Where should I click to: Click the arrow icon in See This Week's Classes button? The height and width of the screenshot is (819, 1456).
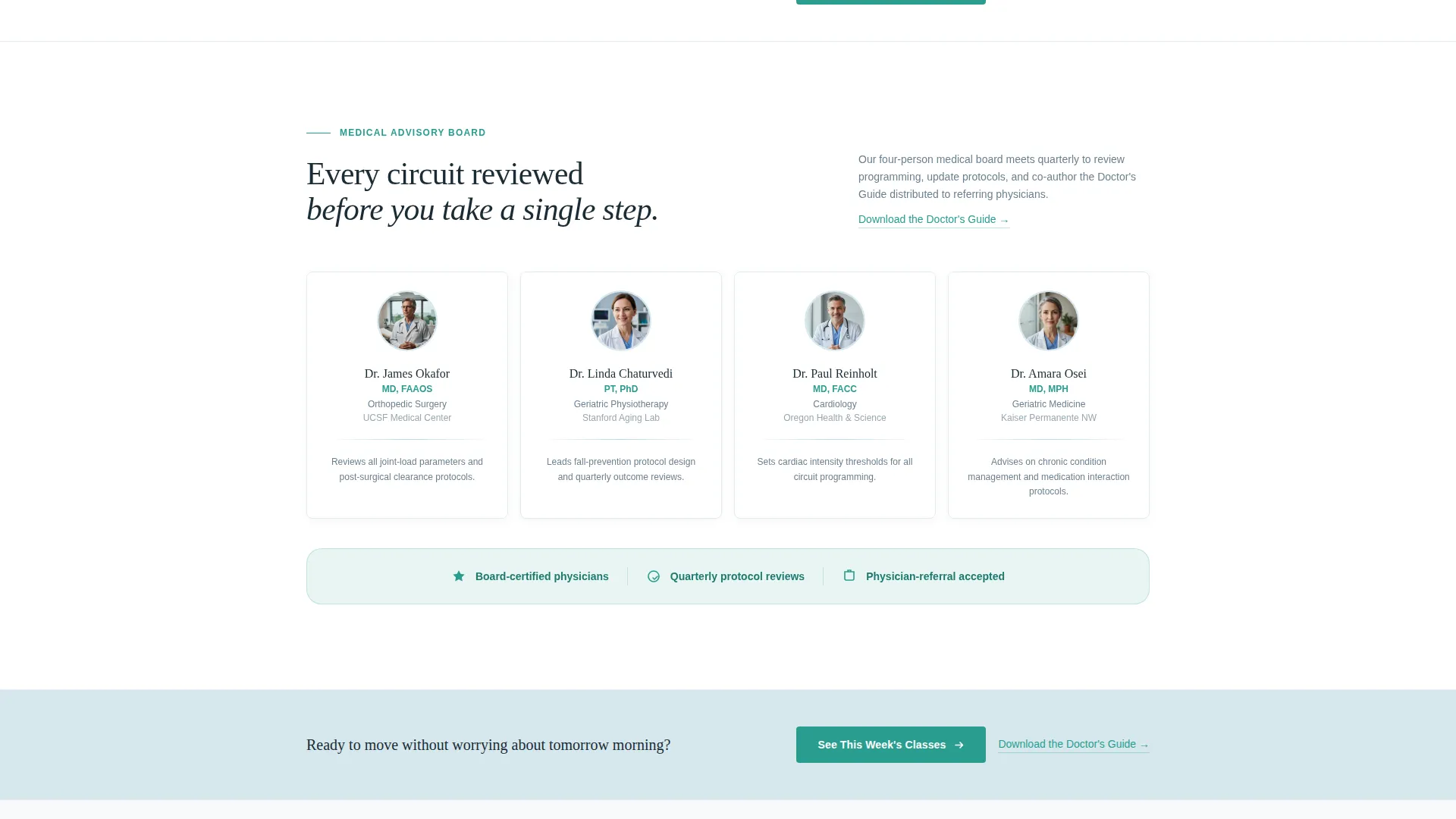click(x=959, y=745)
